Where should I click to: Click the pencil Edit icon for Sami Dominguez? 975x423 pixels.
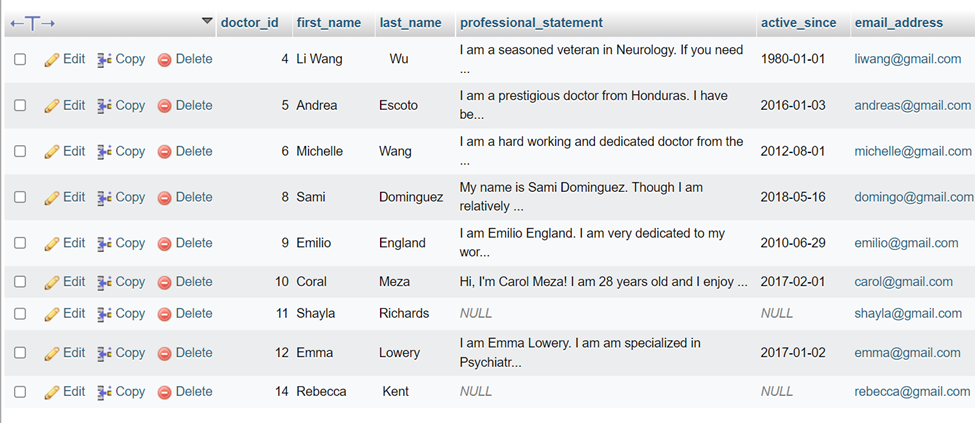(x=52, y=198)
